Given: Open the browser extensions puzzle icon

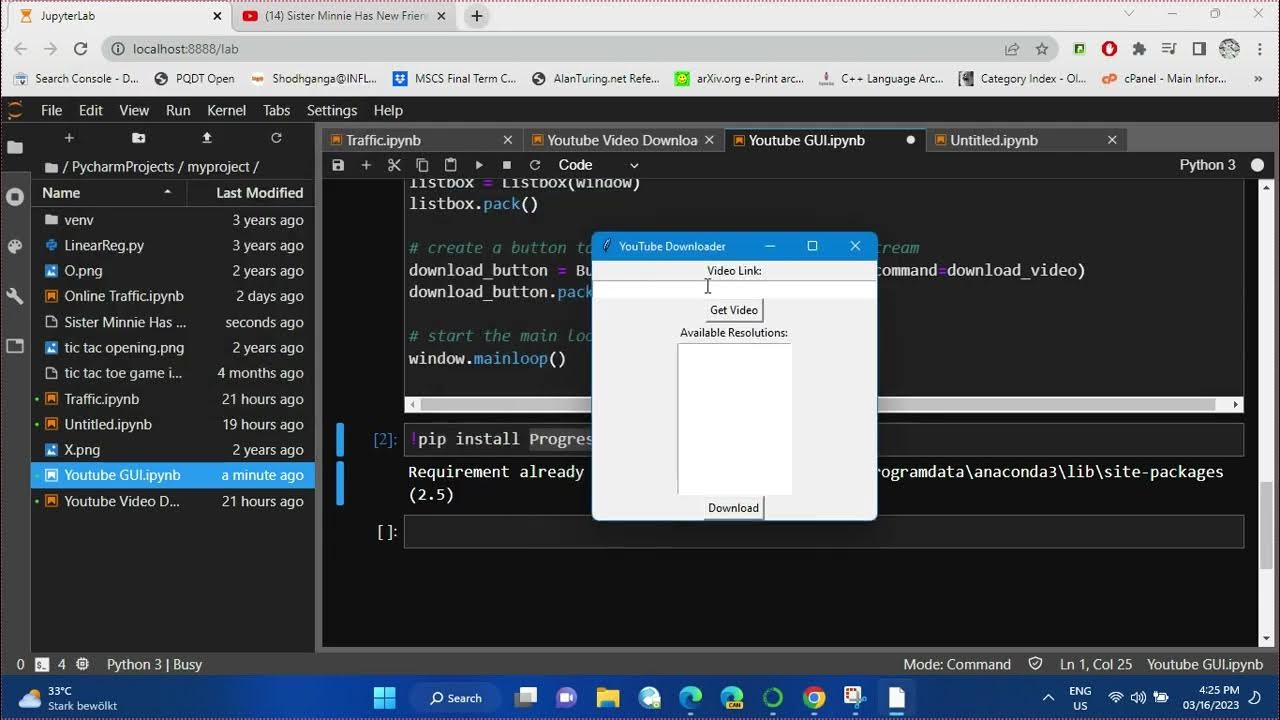Looking at the screenshot, I should [x=1139, y=48].
